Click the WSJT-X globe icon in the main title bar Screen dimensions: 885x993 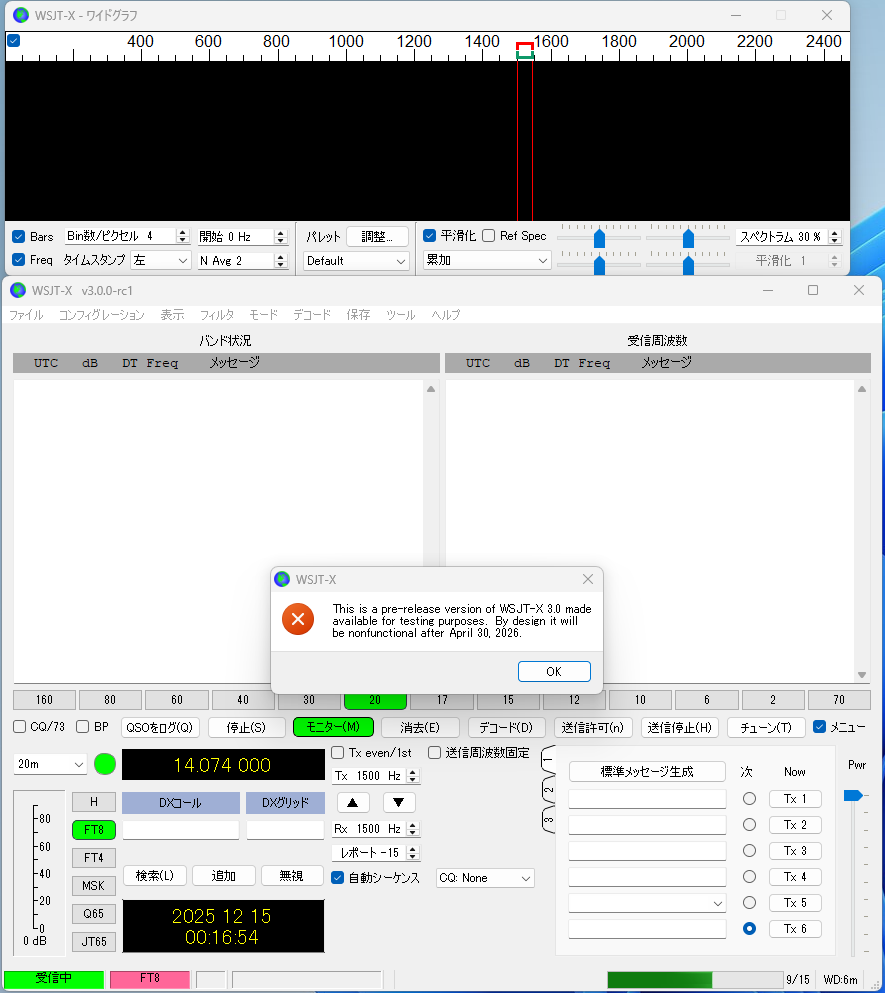pyautogui.click(x=18, y=290)
